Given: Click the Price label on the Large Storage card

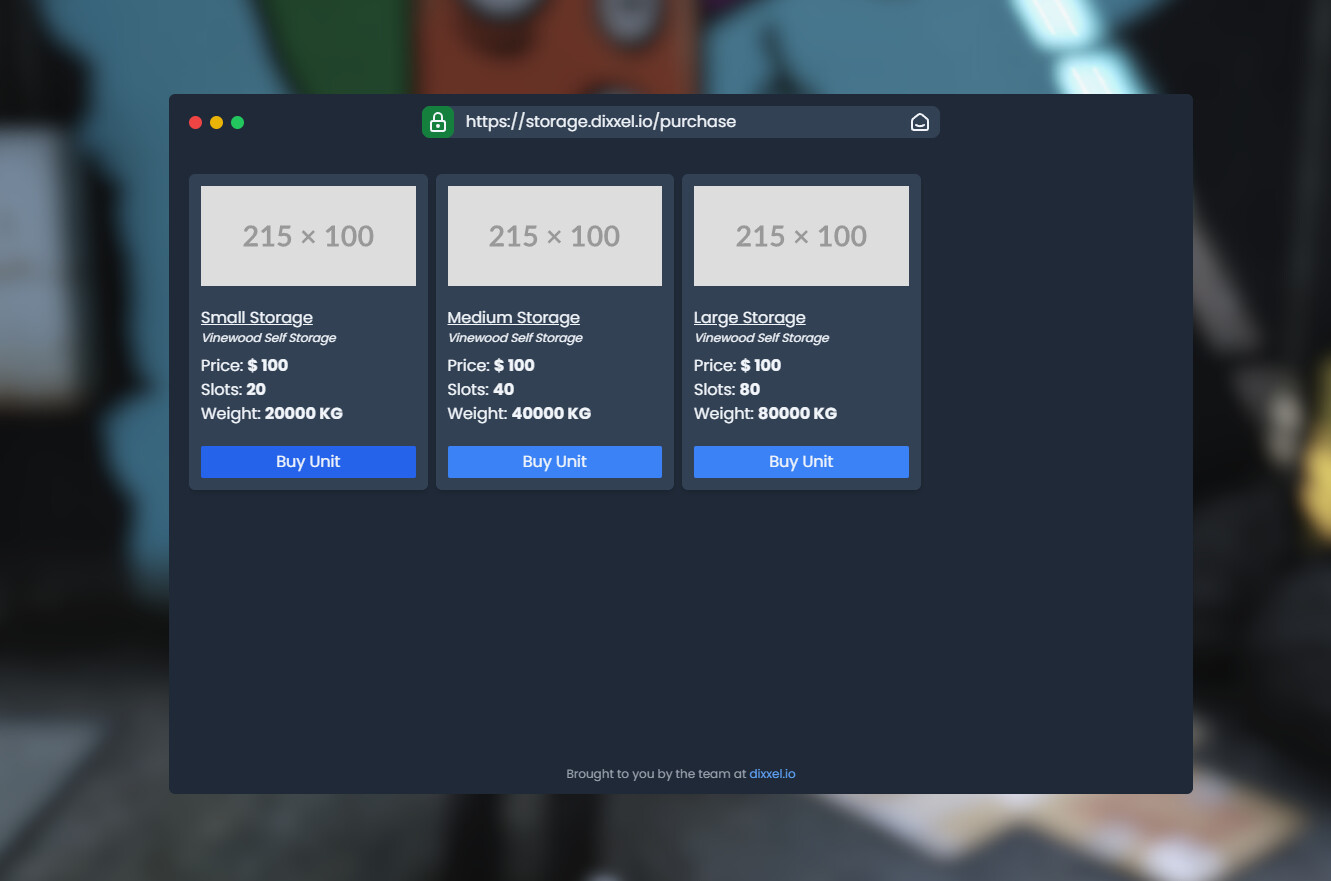Looking at the screenshot, I should coord(714,365).
